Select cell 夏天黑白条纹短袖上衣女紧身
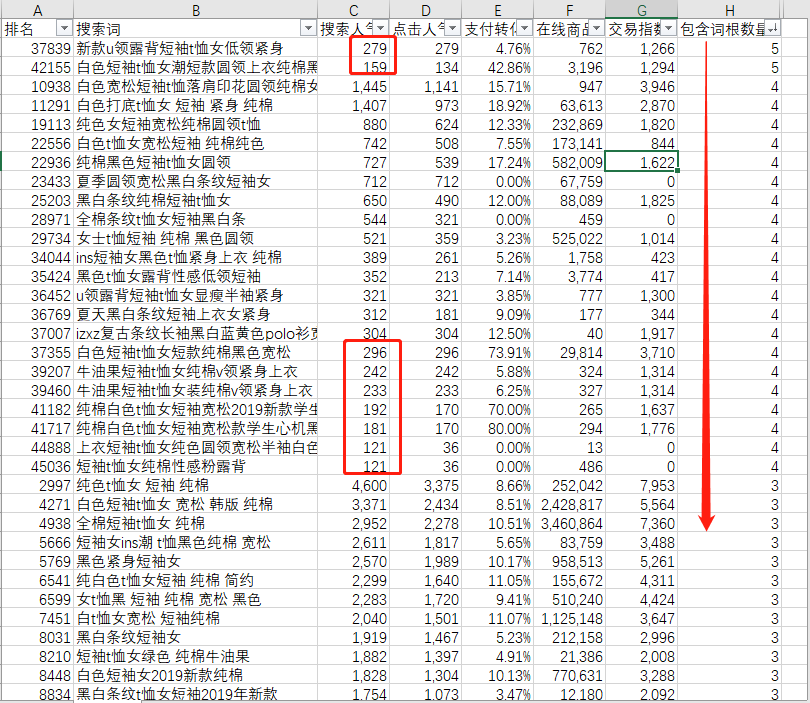This screenshot has height=703, width=810. [x=195, y=315]
